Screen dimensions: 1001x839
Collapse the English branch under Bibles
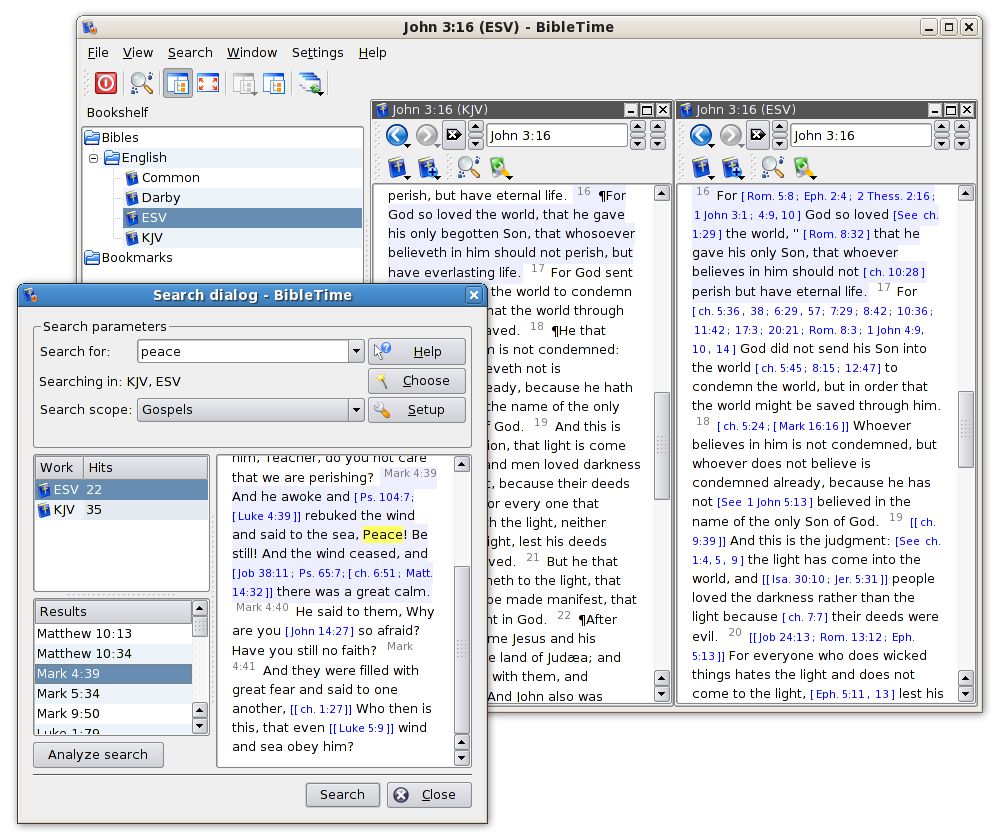tap(93, 157)
